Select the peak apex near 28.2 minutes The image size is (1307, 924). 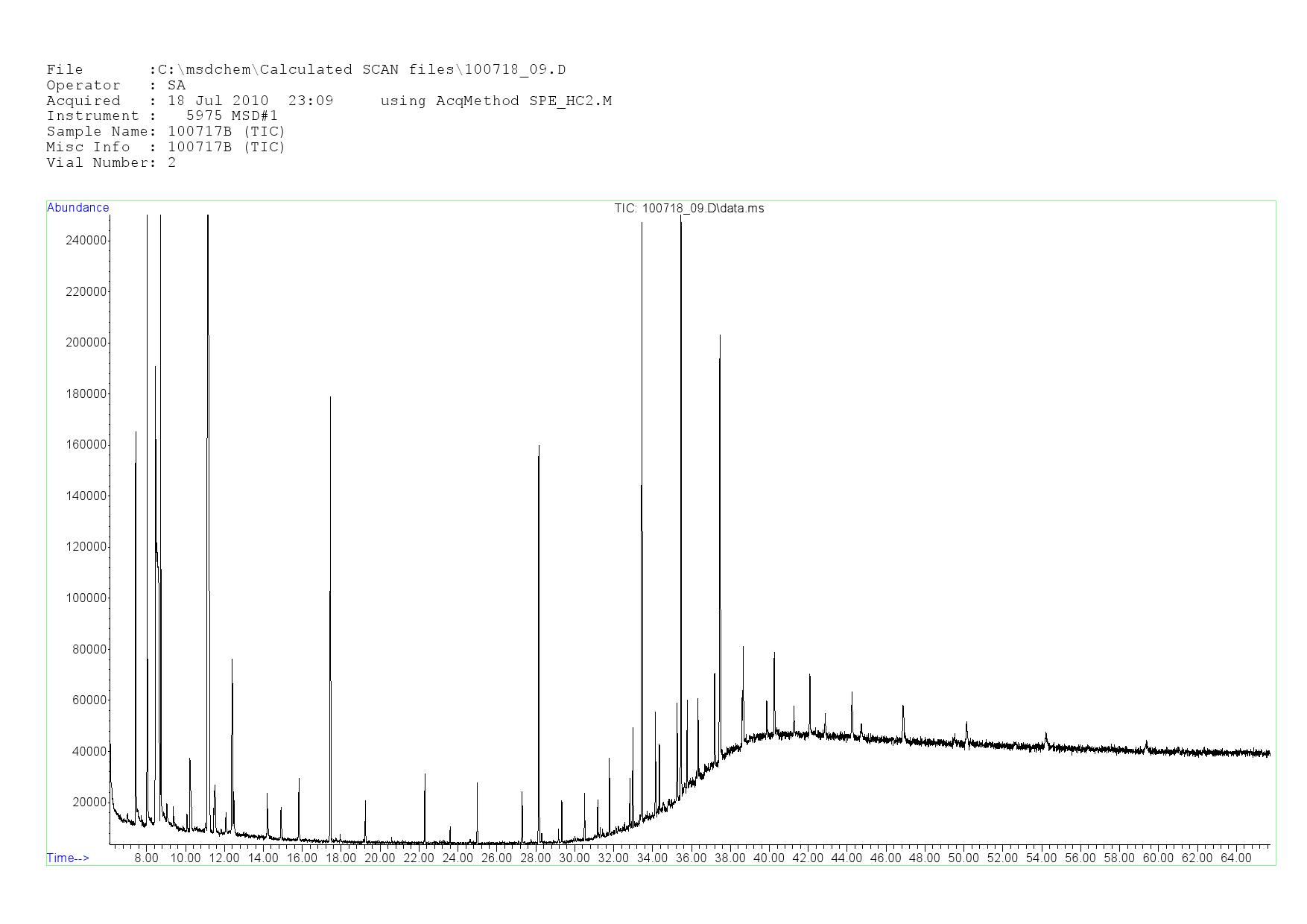tap(539, 446)
